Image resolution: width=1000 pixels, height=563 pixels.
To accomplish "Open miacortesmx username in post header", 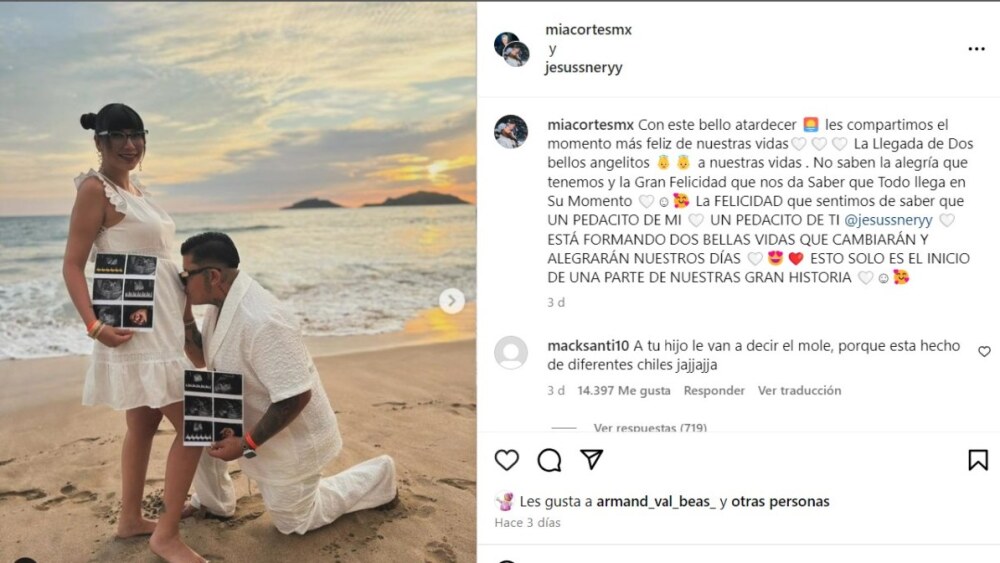I will 589,29.
